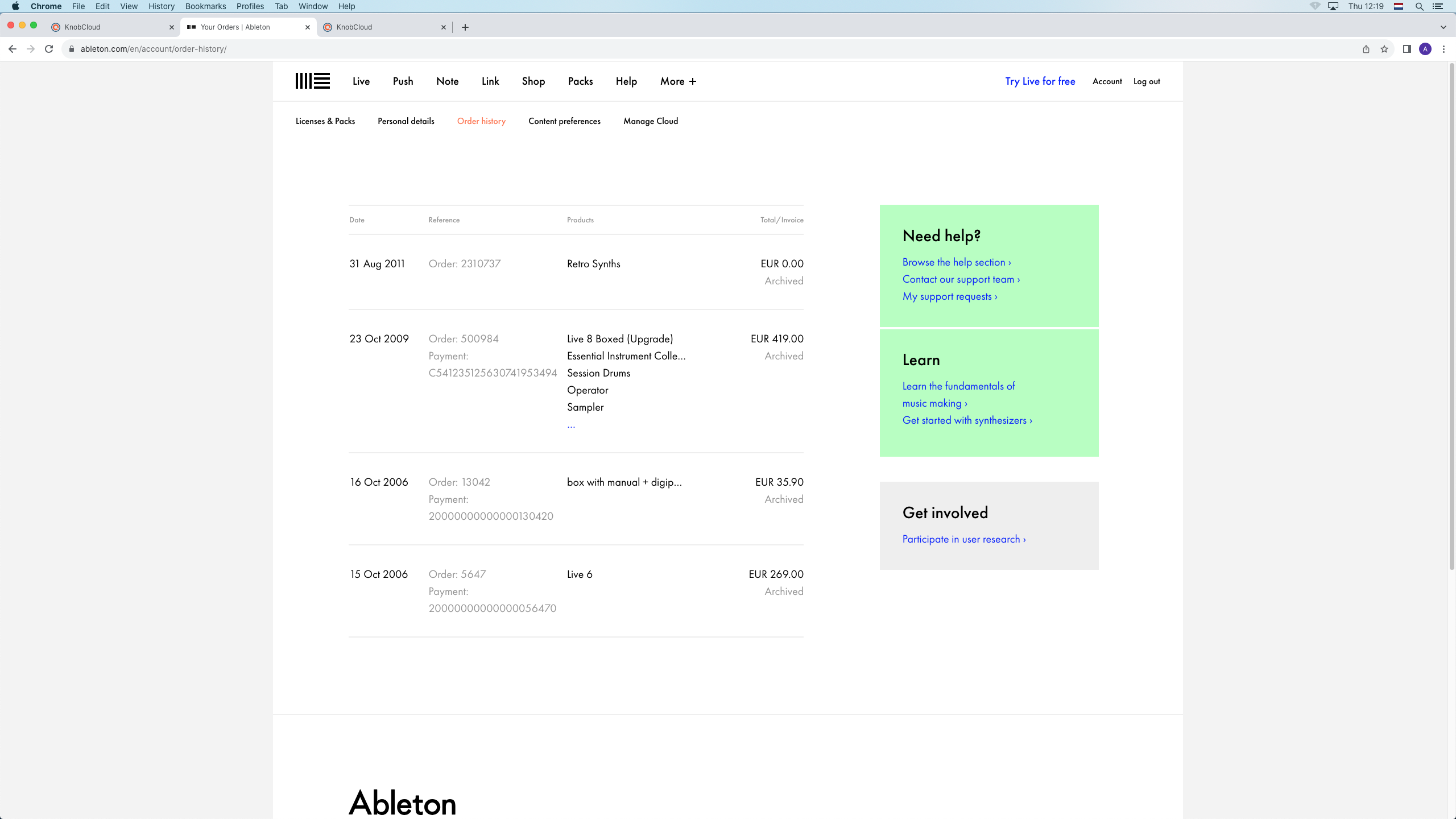Open the Licenses & Packs tab
Viewport: 1456px width, 819px height.
coord(325,121)
